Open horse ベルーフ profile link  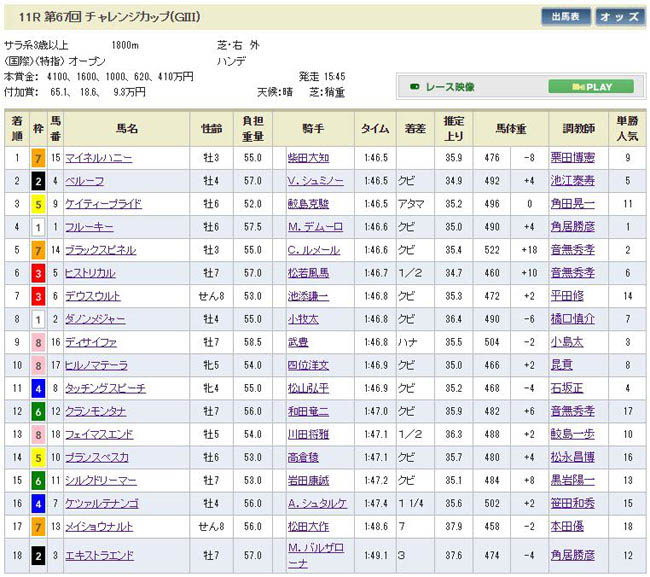click(x=82, y=181)
